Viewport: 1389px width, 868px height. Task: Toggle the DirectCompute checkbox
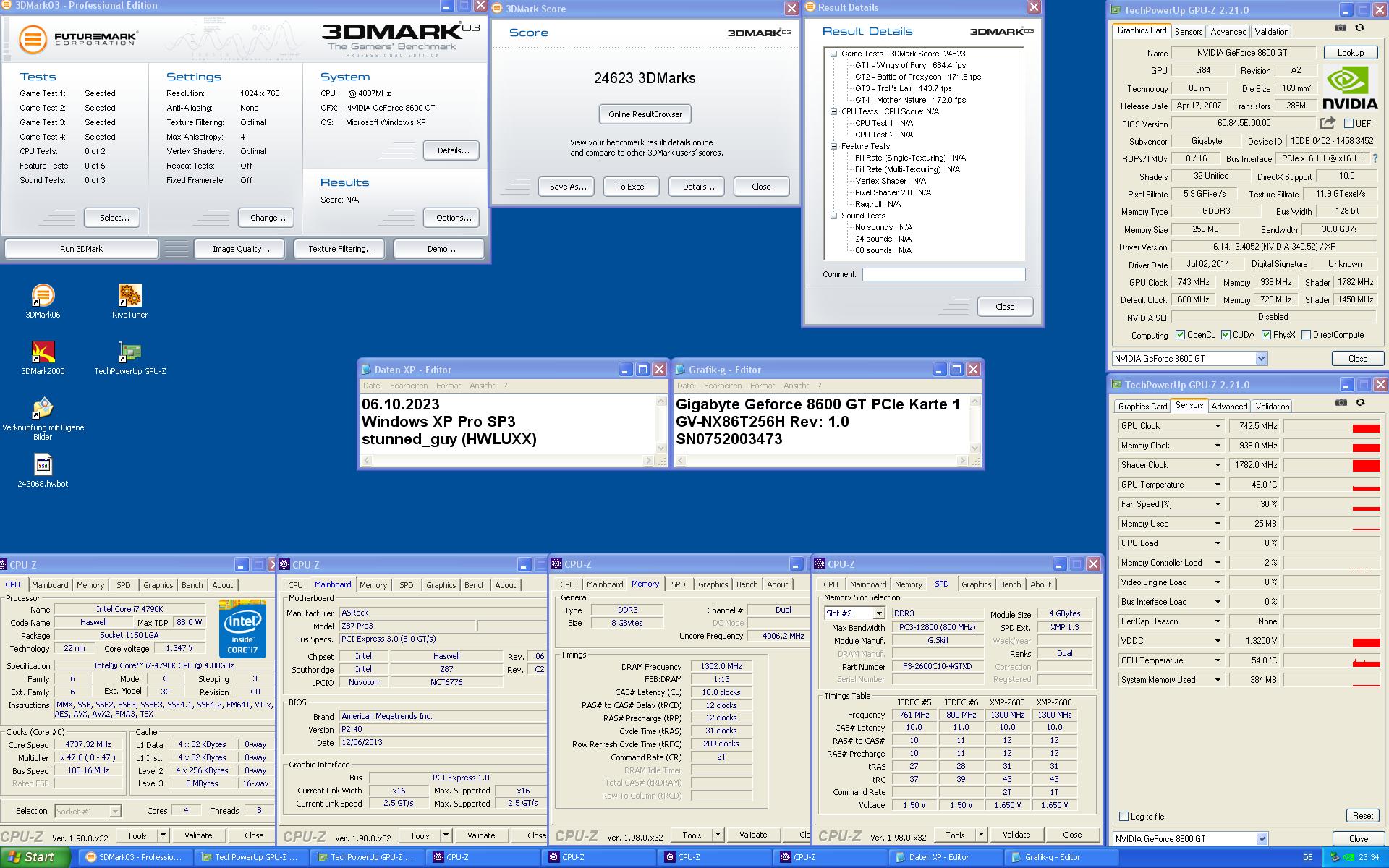coord(1306,335)
